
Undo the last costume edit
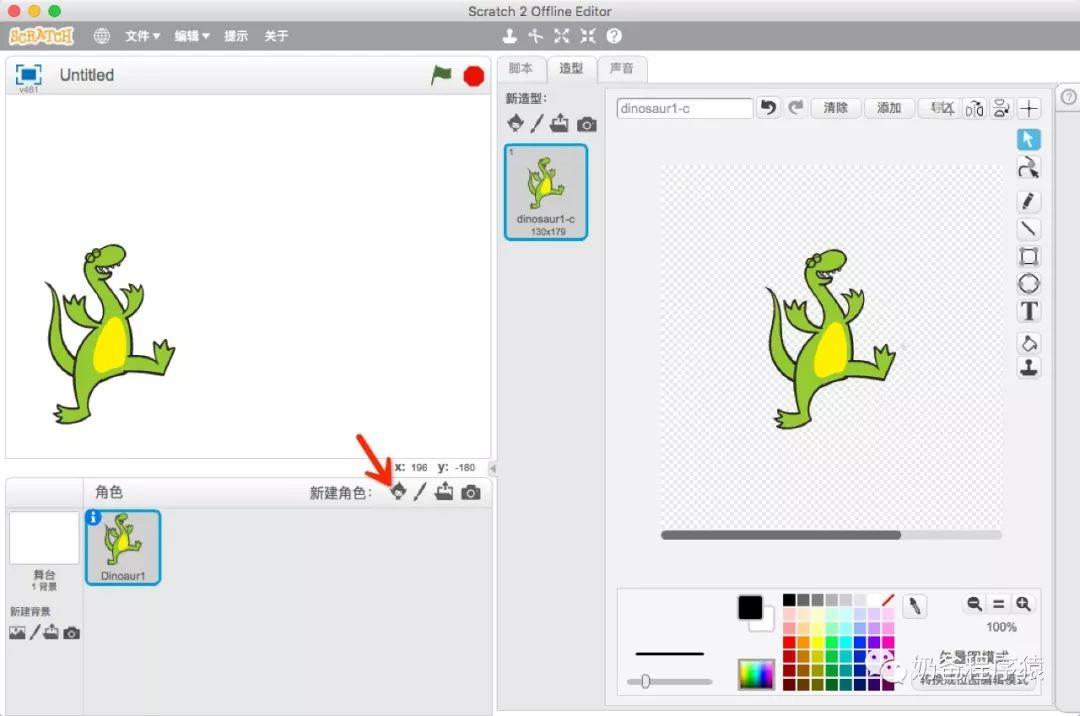[x=768, y=108]
